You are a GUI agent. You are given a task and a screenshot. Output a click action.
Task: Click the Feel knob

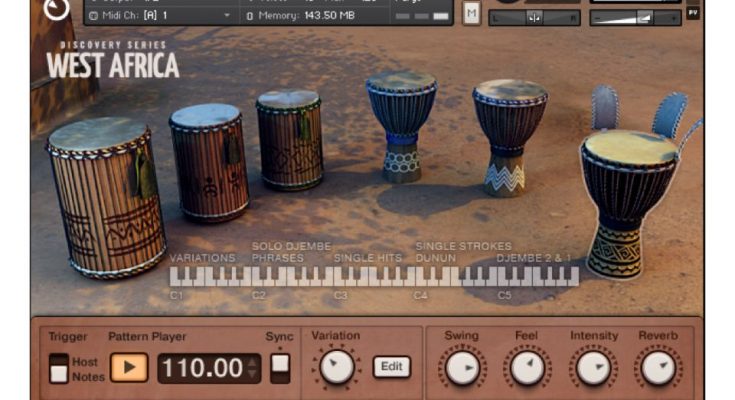(x=527, y=368)
